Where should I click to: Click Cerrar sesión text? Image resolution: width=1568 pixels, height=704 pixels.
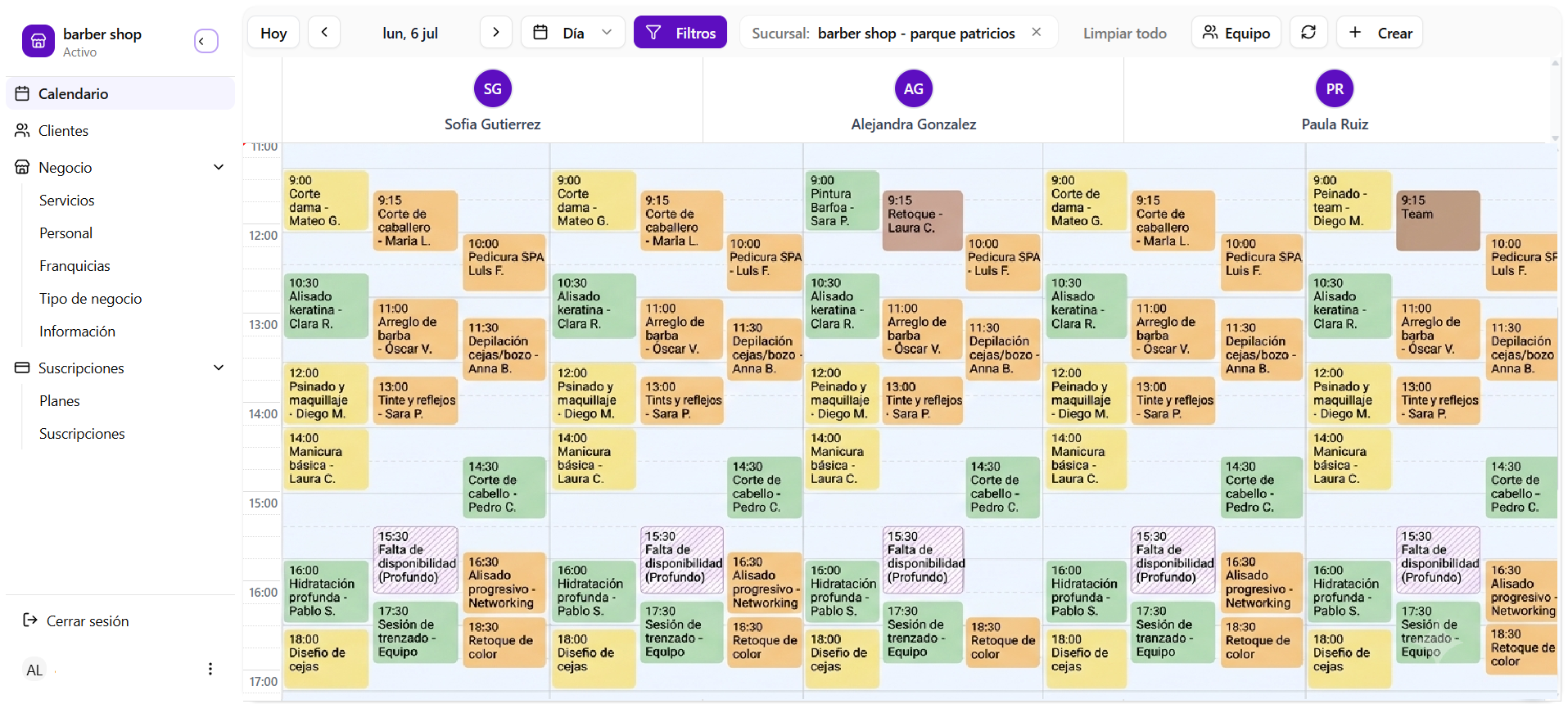(88, 621)
